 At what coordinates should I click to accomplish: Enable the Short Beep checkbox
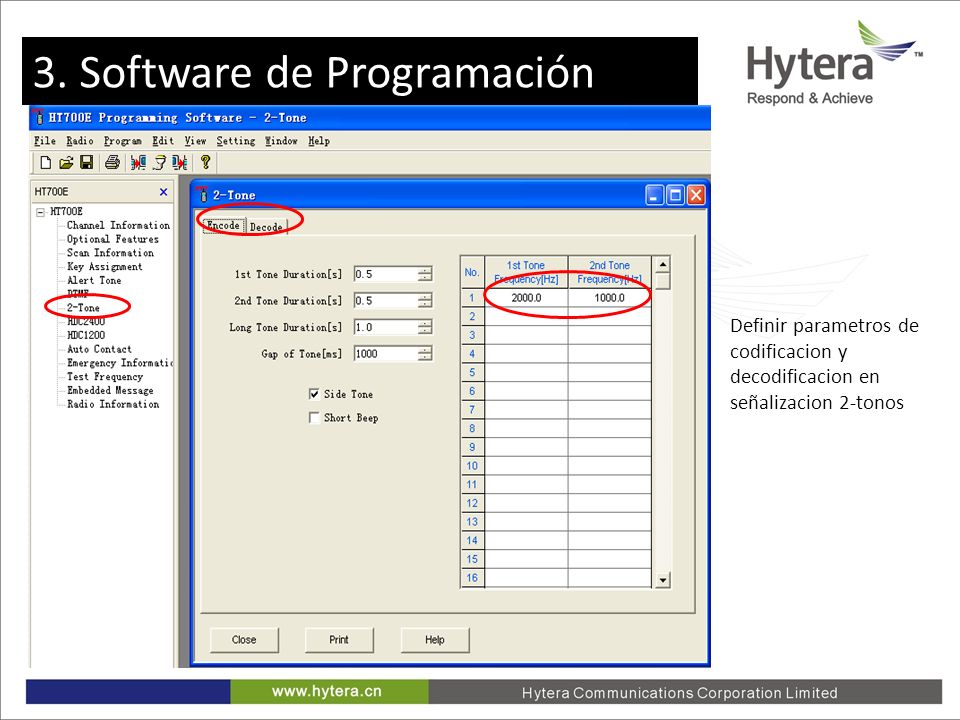coord(314,418)
